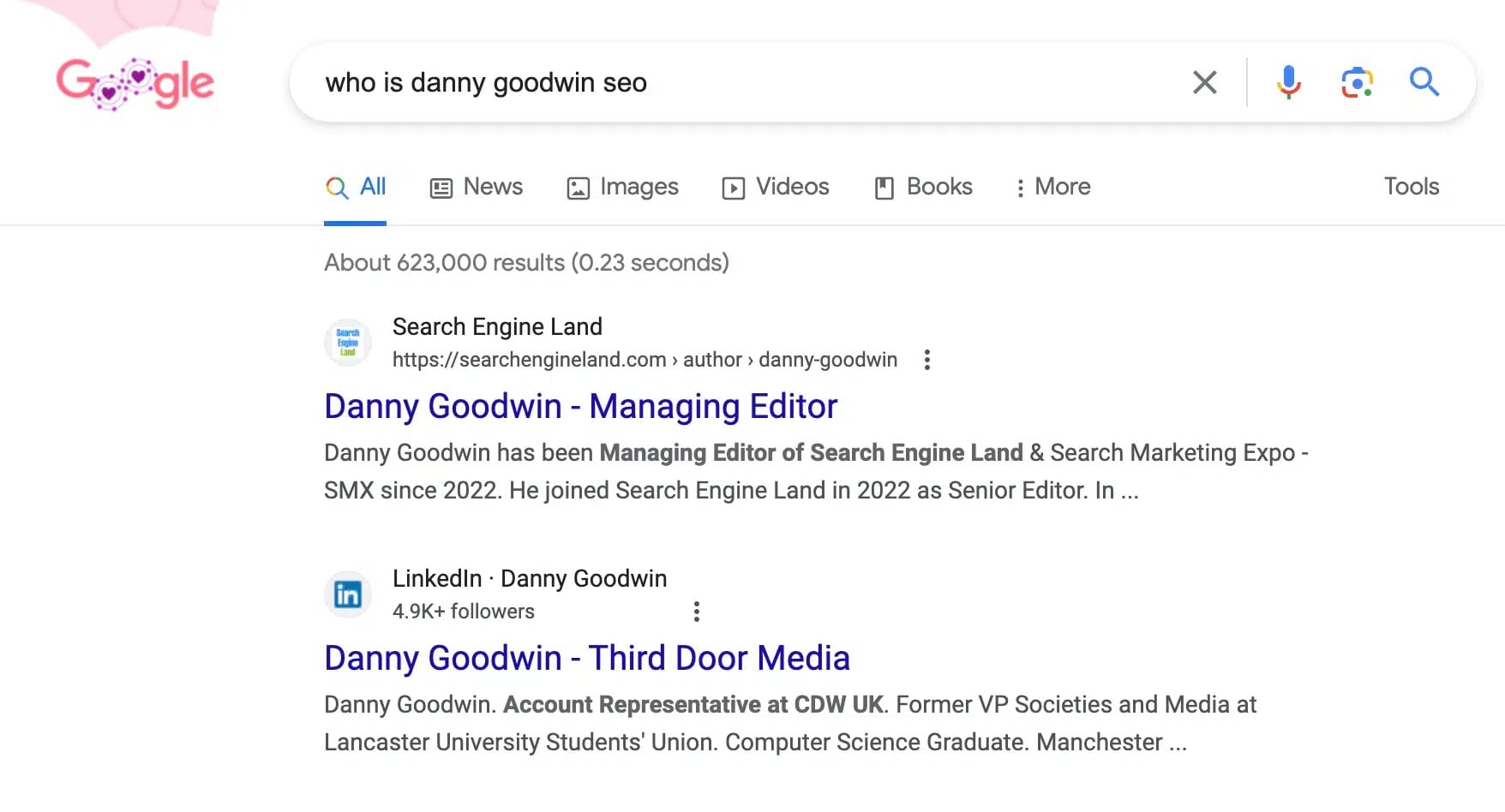Start voice search with microphone icon
1505x812 pixels.
1288,82
